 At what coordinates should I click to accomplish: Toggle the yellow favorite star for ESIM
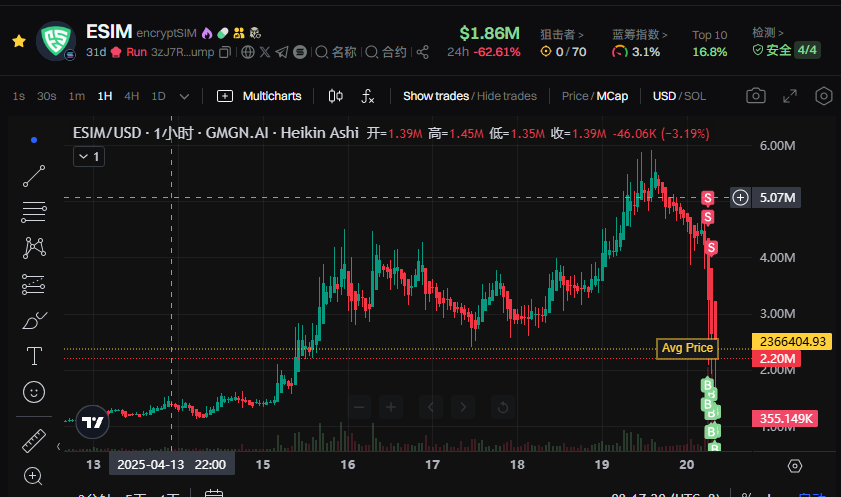[x=19, y=41]
